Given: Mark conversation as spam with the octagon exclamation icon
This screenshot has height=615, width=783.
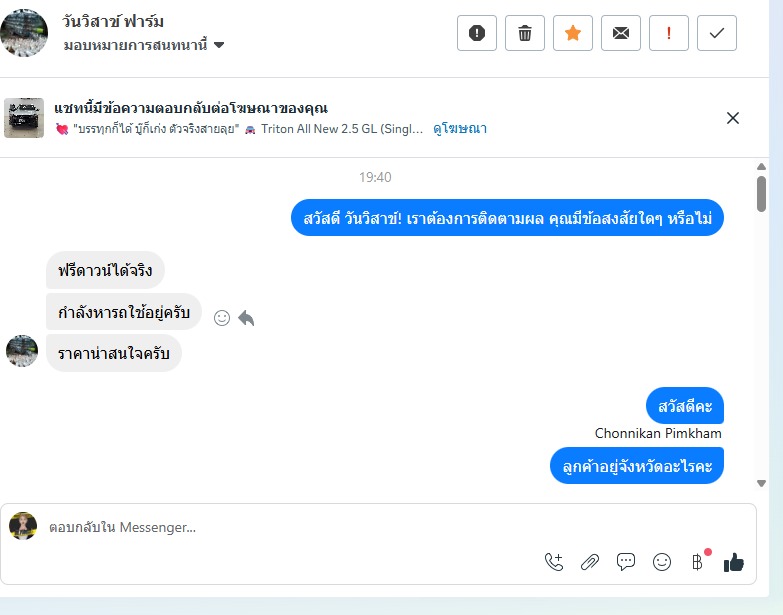Looking at the screenshot, I should pyautogui.click(x=477, y=33).
